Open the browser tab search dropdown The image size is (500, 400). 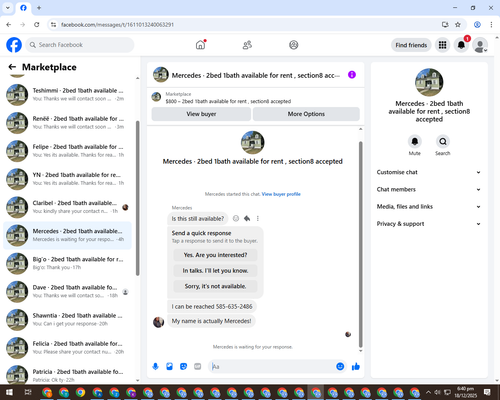pos(8,8)
